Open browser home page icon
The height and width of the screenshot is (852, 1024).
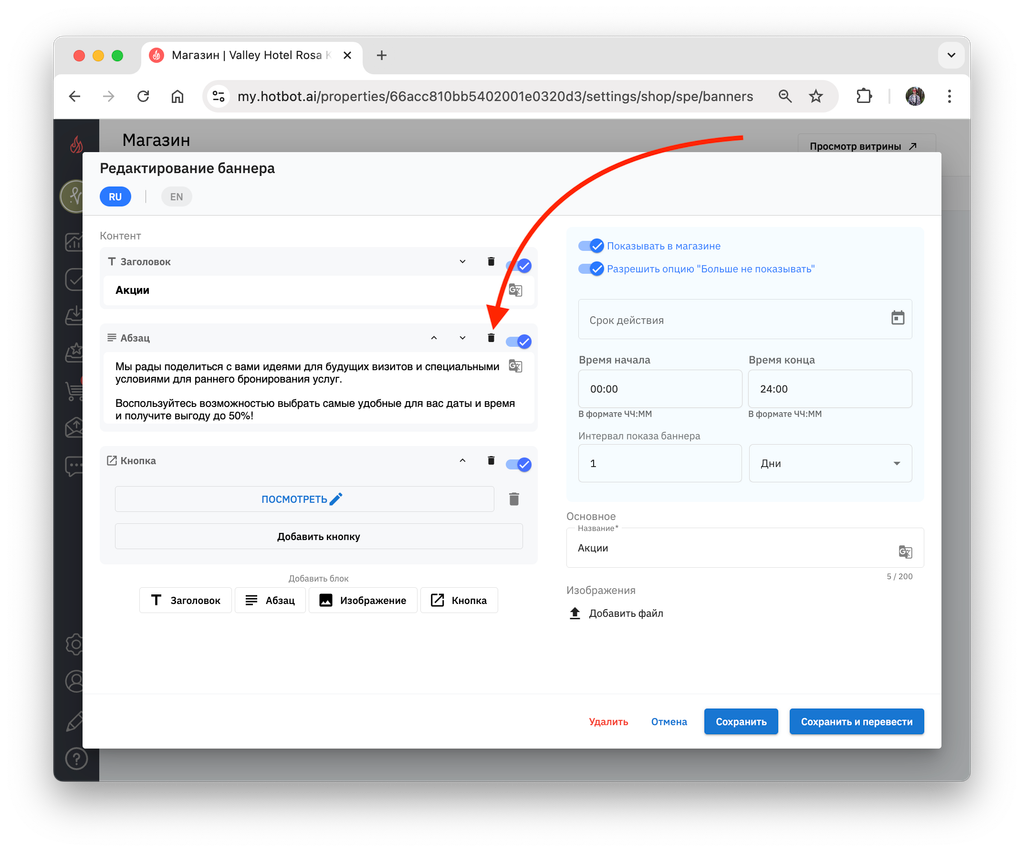point(177,97)
